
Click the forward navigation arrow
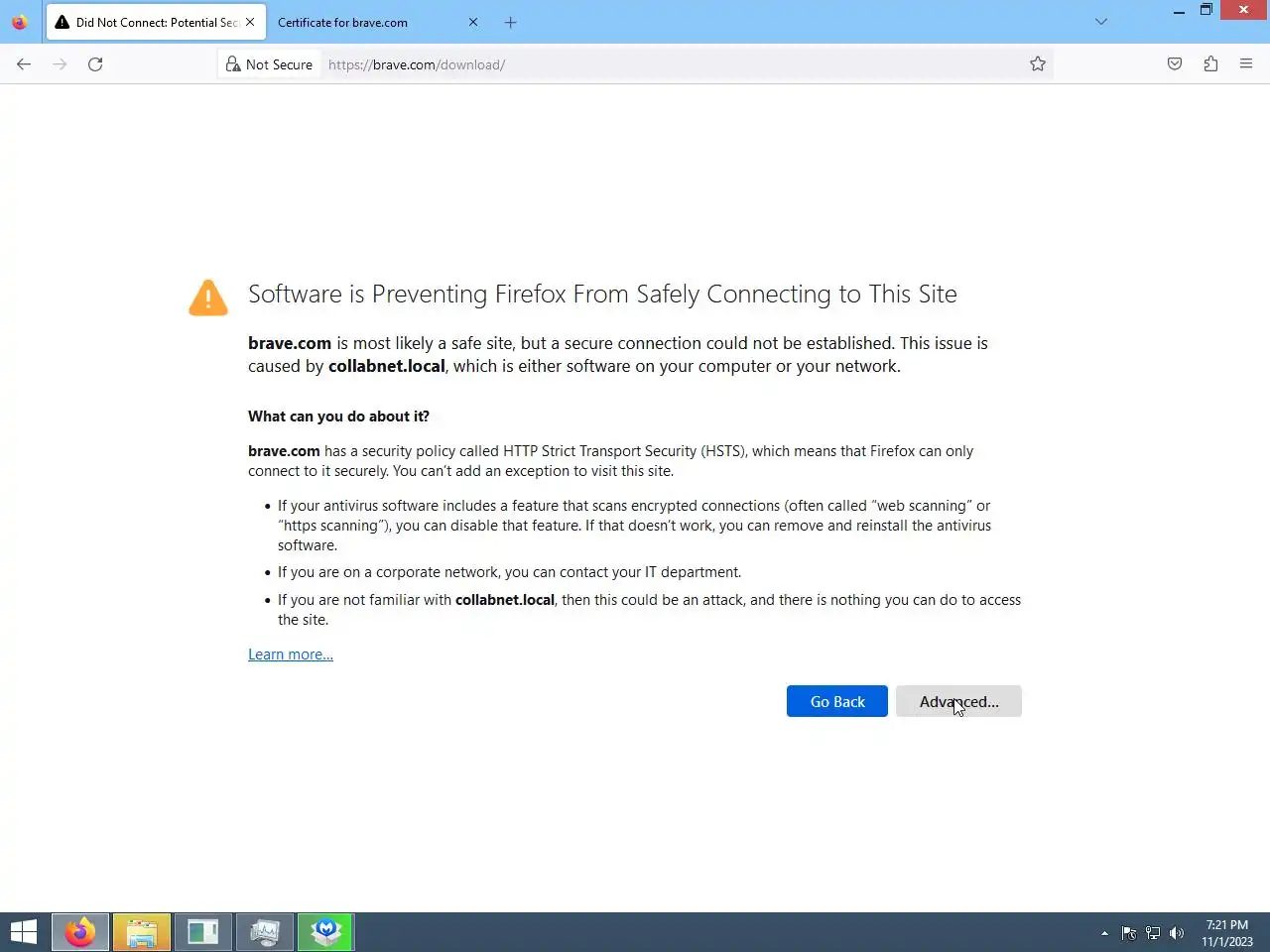(x=60, y=64)
